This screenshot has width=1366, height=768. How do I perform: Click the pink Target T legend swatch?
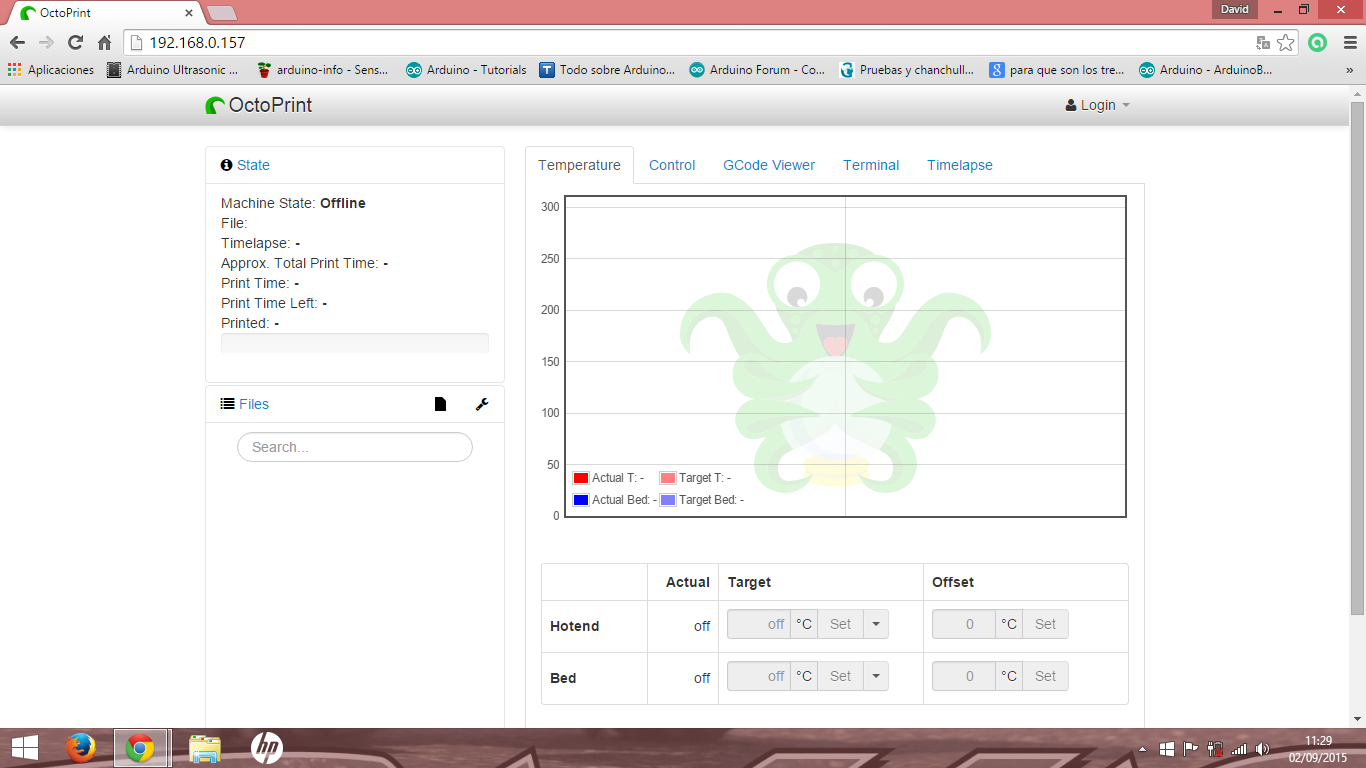668,478
